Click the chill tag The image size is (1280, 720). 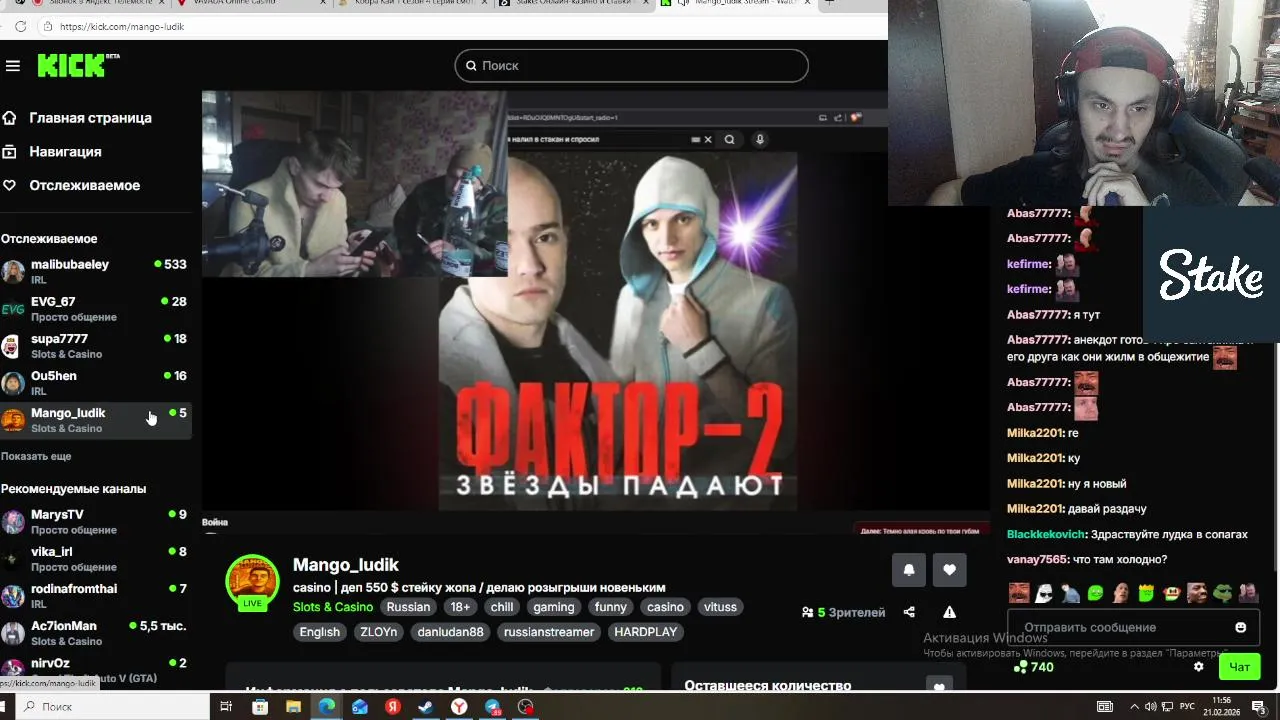click(502, 607)
